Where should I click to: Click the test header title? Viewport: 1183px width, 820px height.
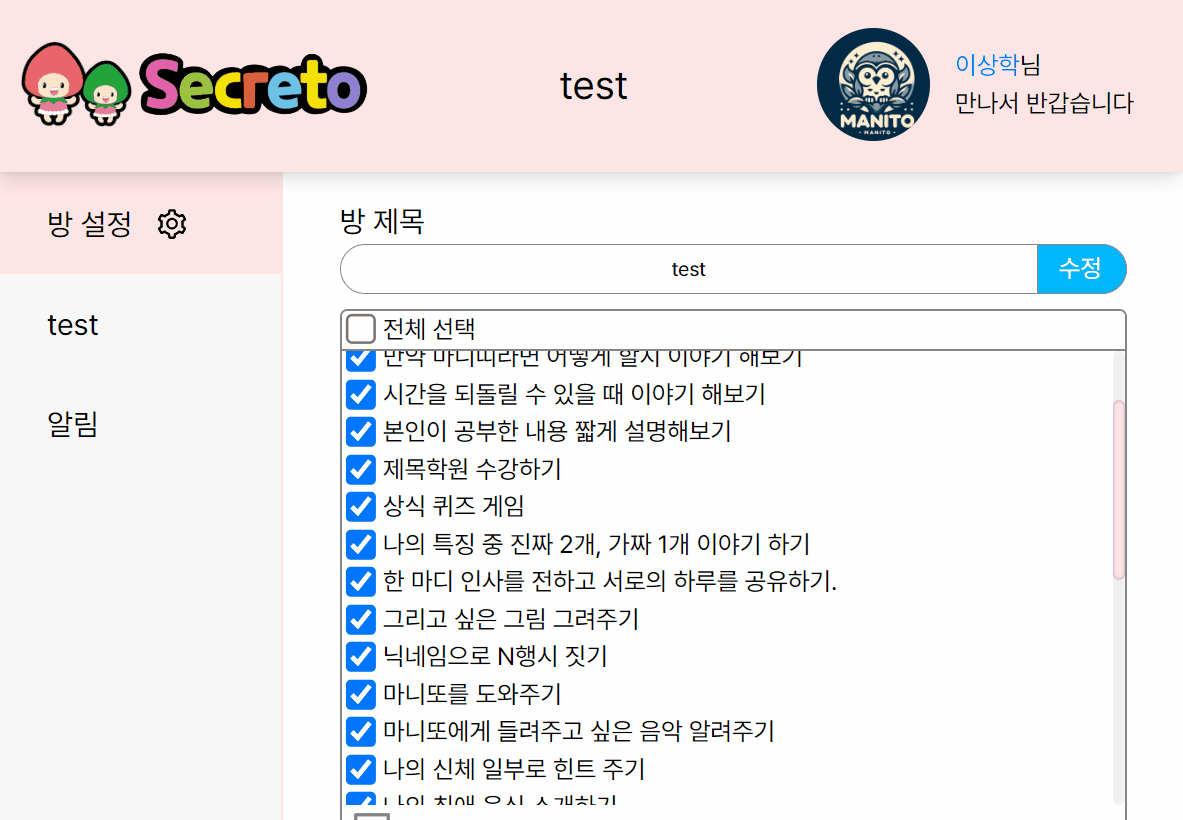593,85
